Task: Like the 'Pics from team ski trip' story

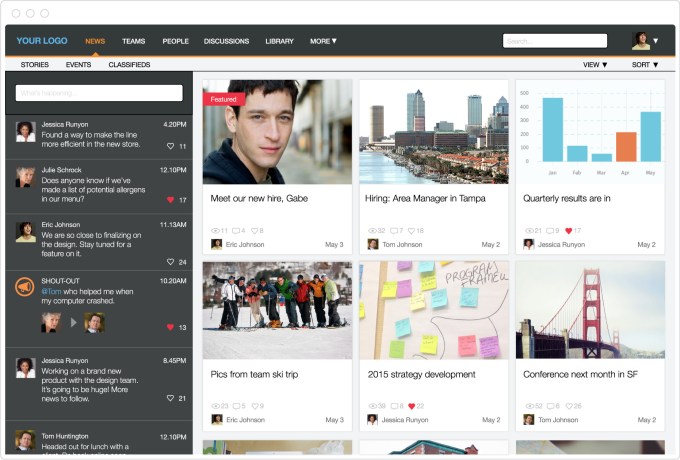Action: (x=255, y=406)
